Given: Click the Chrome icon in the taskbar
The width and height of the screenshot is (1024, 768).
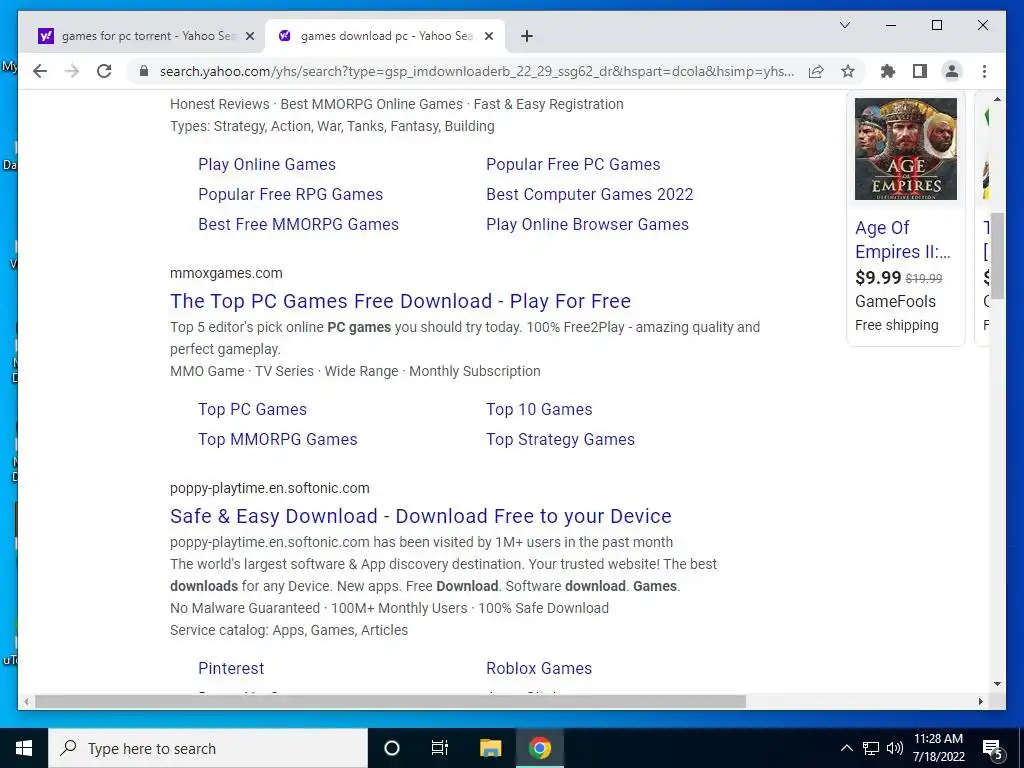Looking at the screenshot, I should click(x=539, y=748).
